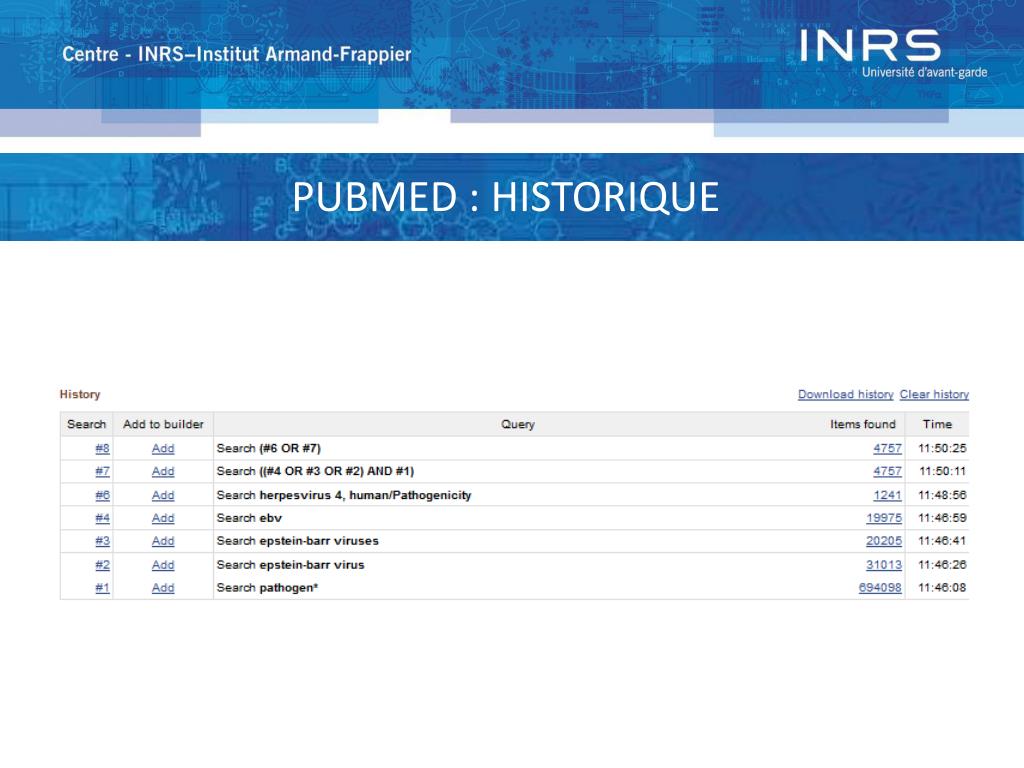
Task: Open search #8 link
Action: (x=103, y=449)
